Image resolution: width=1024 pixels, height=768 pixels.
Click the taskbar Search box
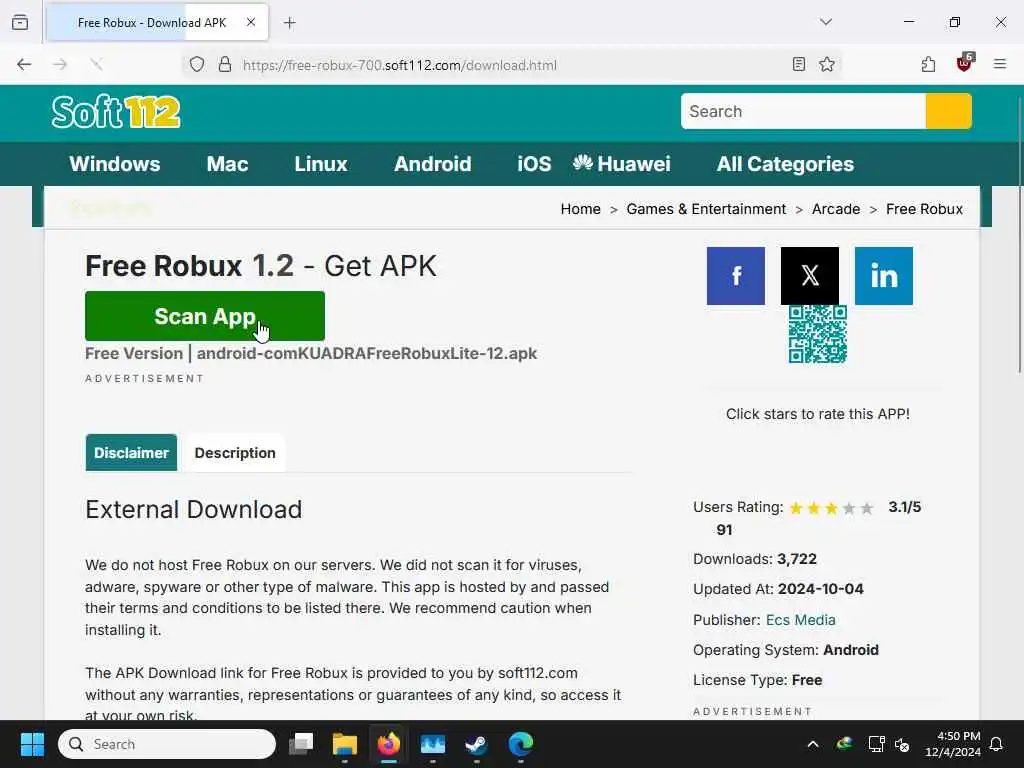coord(167,744)
